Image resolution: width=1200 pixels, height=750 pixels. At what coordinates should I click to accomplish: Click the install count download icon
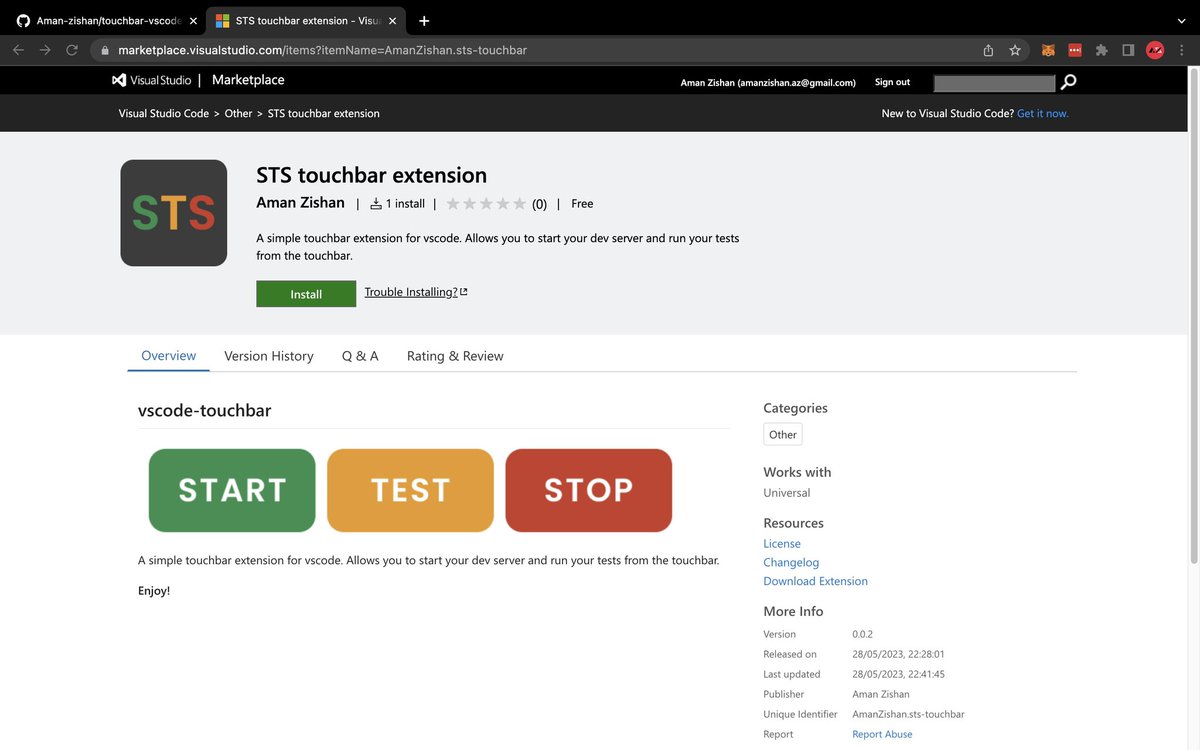pyautogui.click(x=376, y=203)
